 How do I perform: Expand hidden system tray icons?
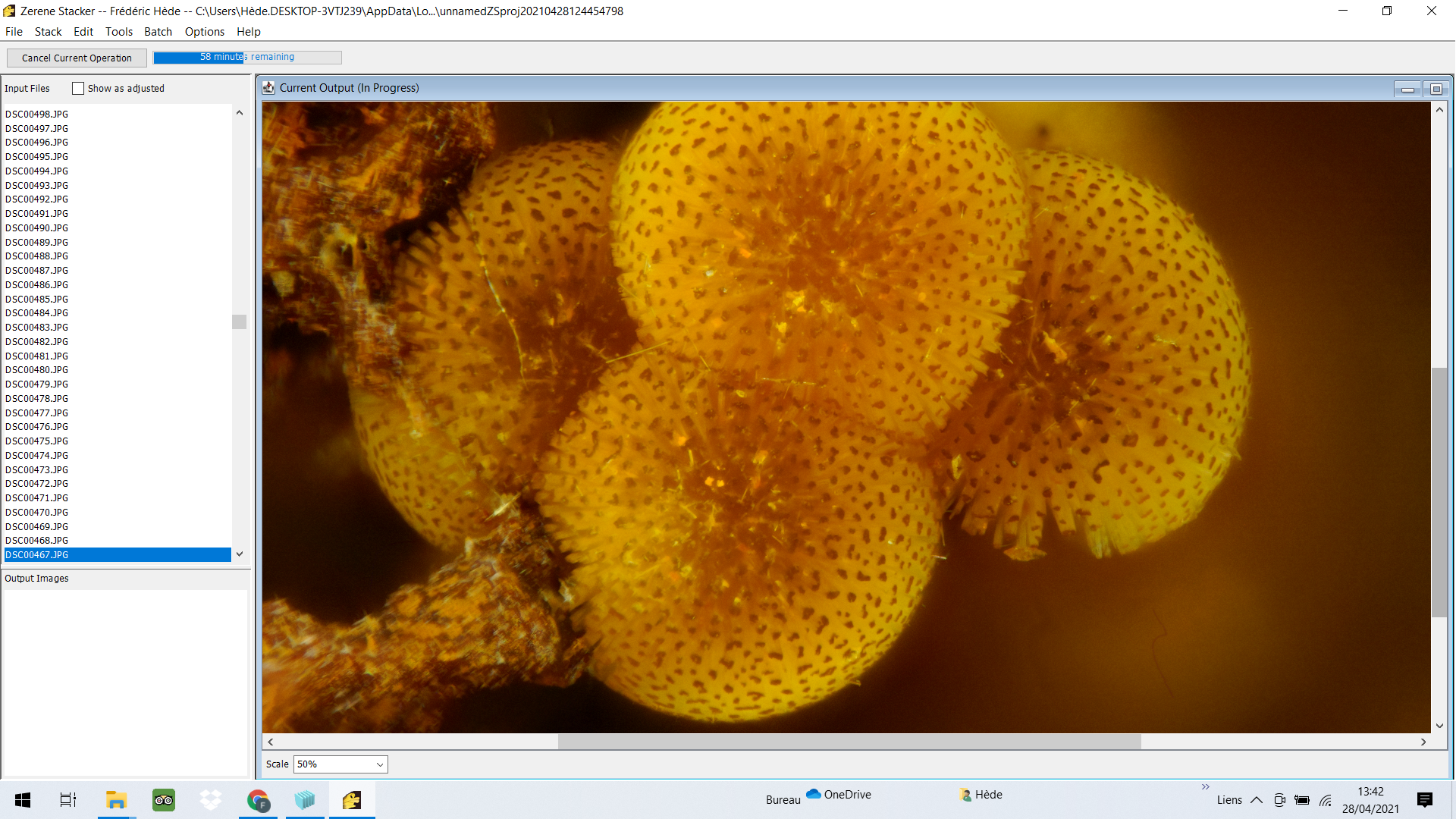(1257, 799)
